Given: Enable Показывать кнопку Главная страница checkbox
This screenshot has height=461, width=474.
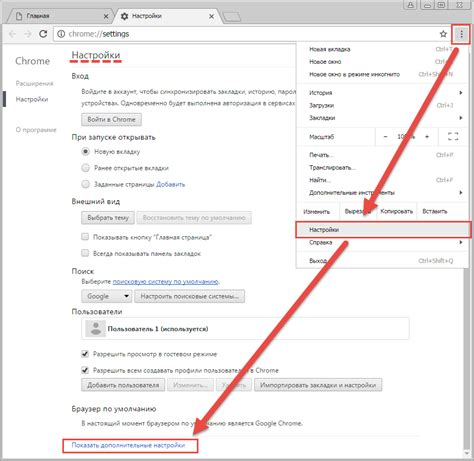Looking at the screenshot, I should point(85,237).
